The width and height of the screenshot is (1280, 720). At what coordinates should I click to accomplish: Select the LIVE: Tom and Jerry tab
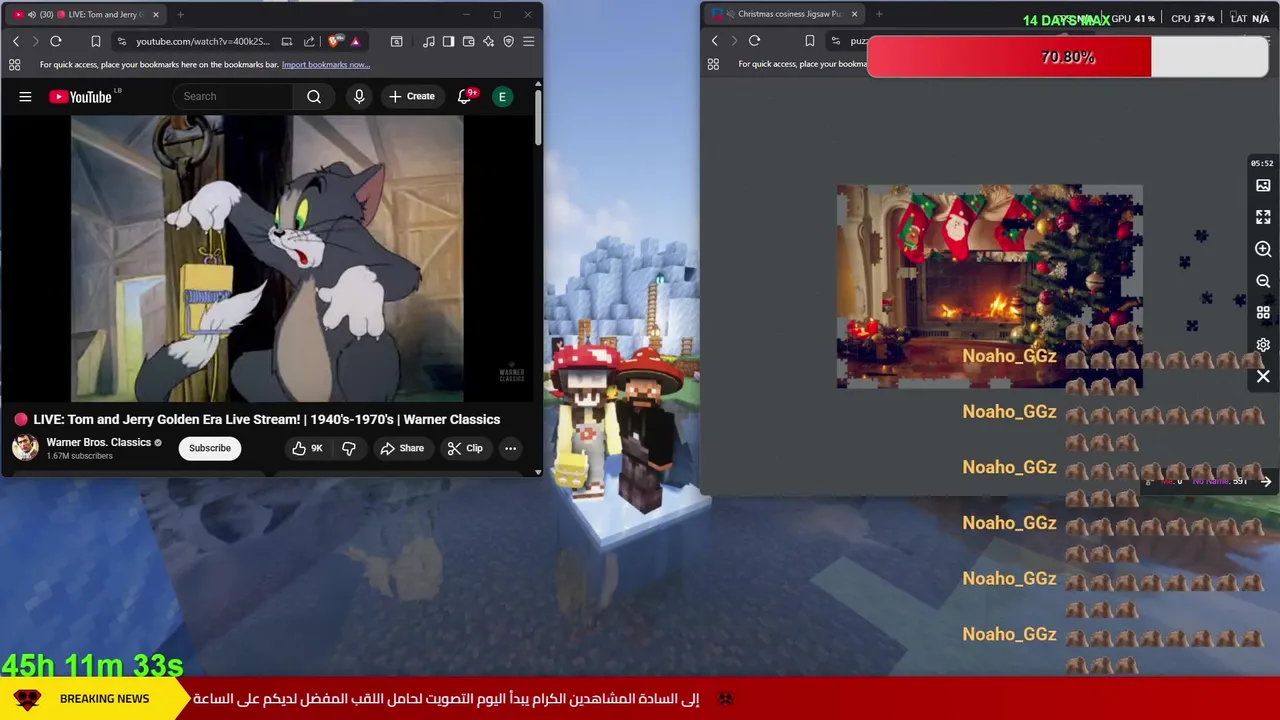(x=85, y=14)
